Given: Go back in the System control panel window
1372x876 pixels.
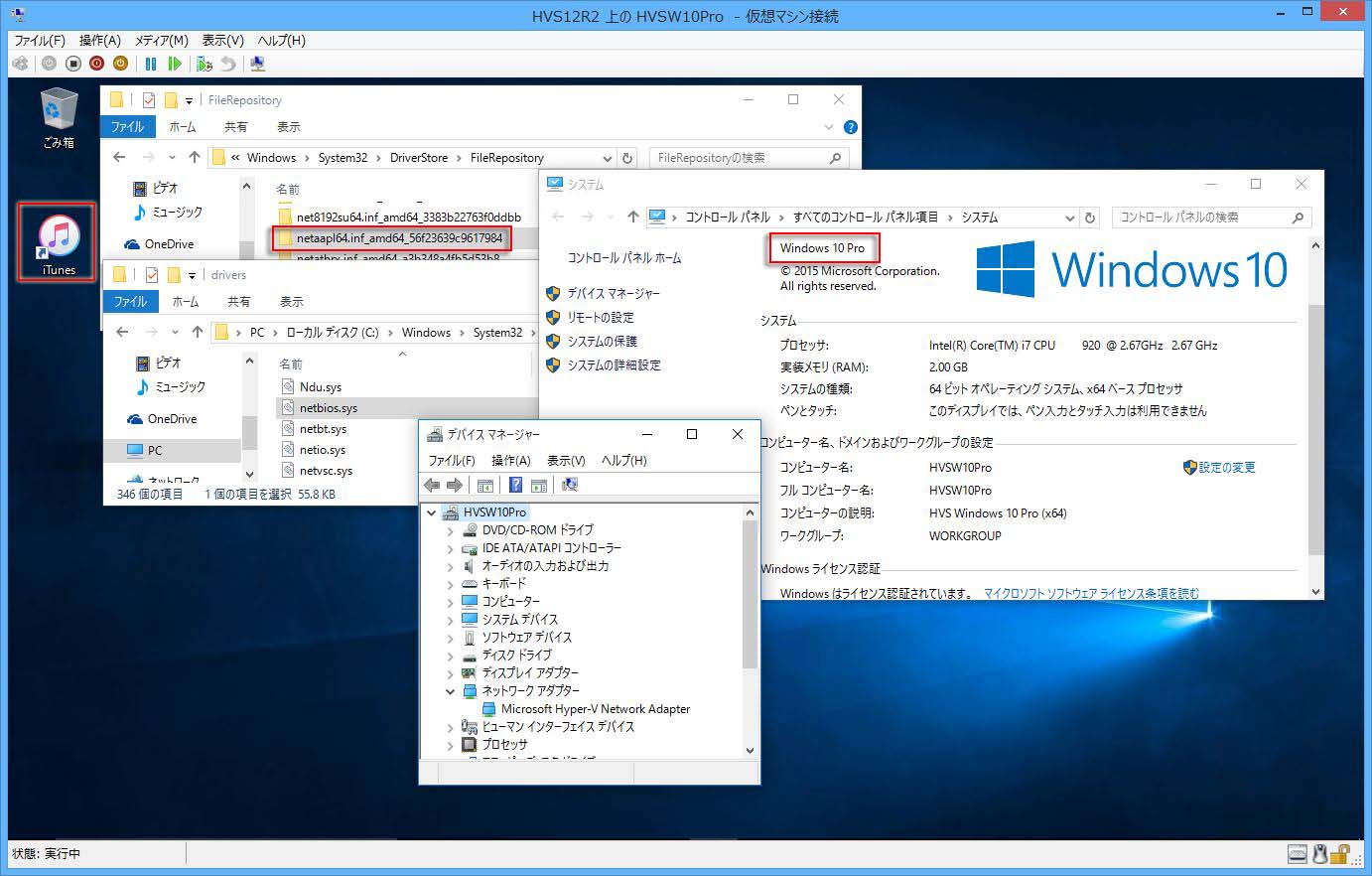Looking at the screenshot, I should coord(558,217).
